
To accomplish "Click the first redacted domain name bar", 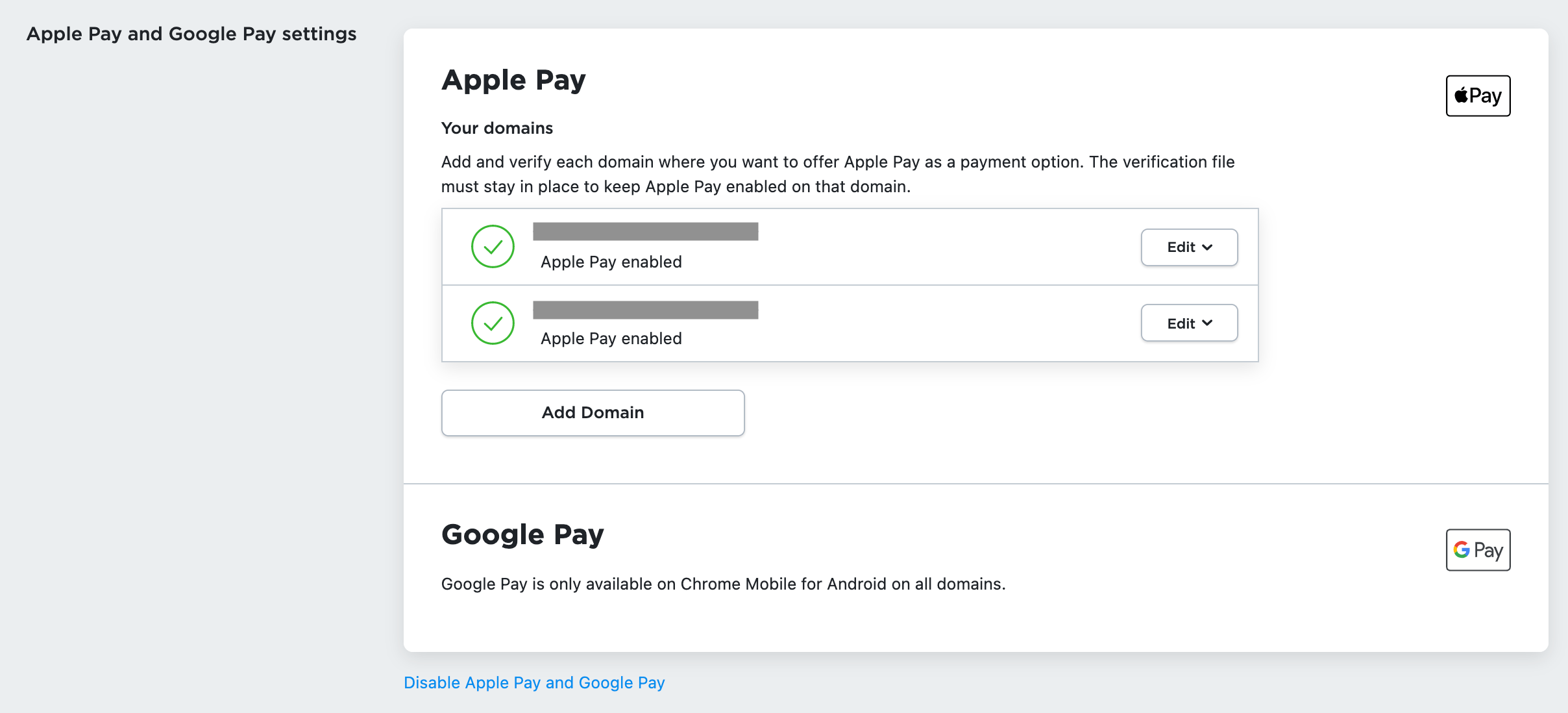I will click(x=645, y=232).
